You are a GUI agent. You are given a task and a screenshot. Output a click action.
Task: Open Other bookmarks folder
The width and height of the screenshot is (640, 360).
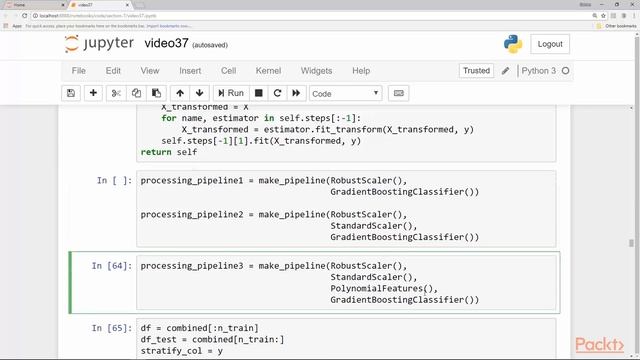point(616,26)
